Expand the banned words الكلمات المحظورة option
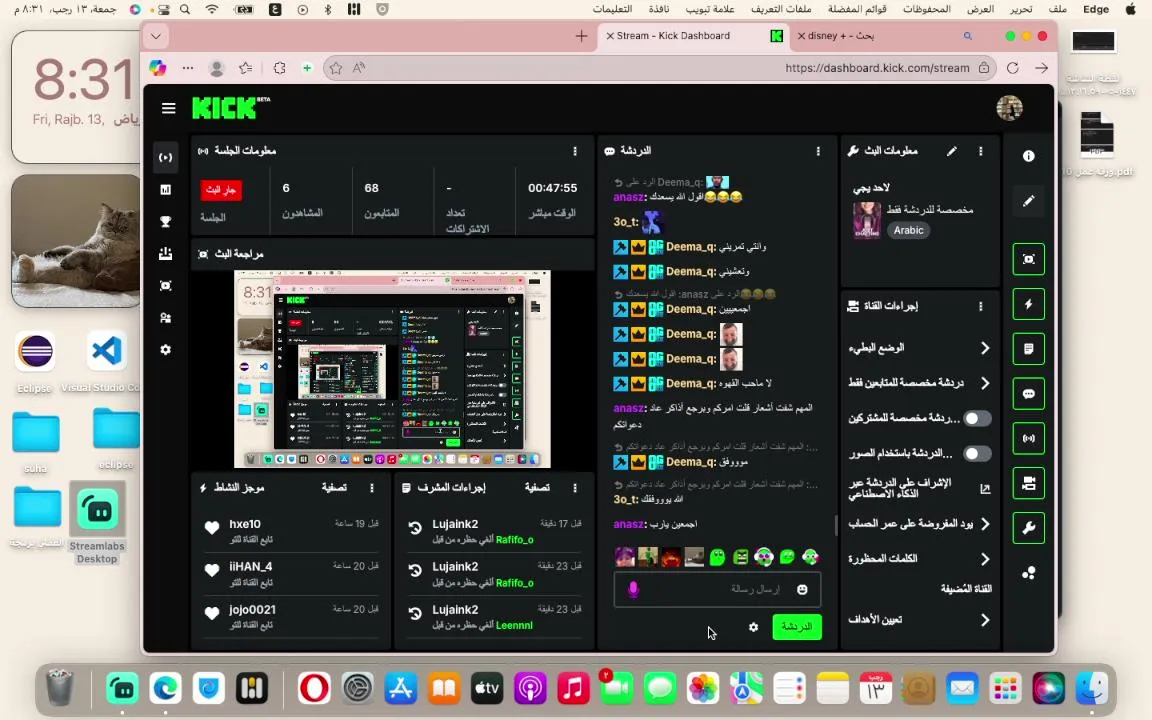1152x720 pixels. [x=919, y=559]
